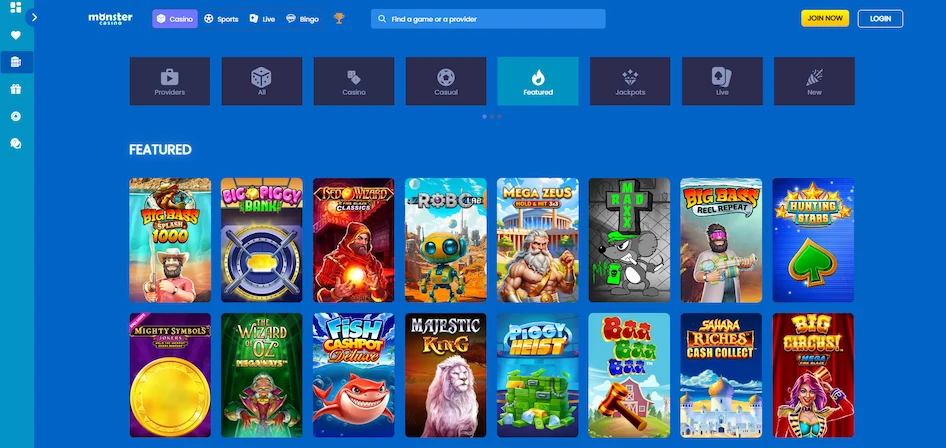Open the Casino category tile with dice
946x448 pixels.
354,81
